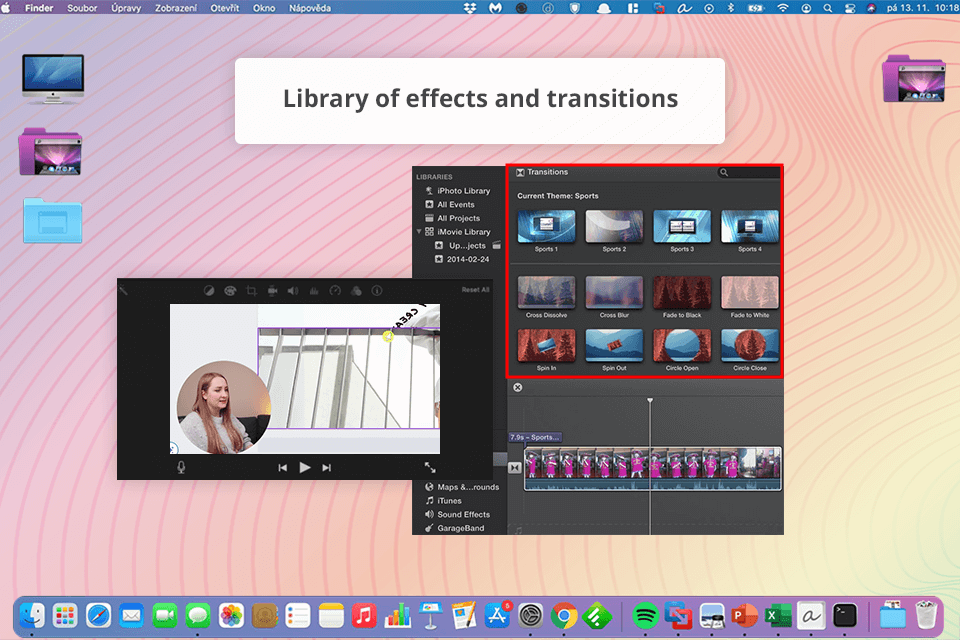Screen dimensions: 960x640
Task: Click the microphone voiceover icon
Action: [x=181, y=467]
